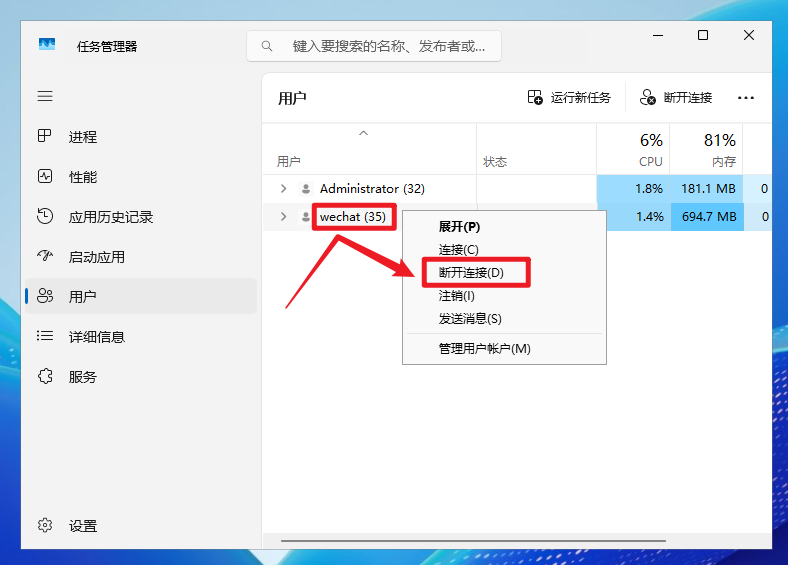Select 注销(I) in the context menu
The width and height of the screenshot is (788, 565).
[x=457, y=296]
